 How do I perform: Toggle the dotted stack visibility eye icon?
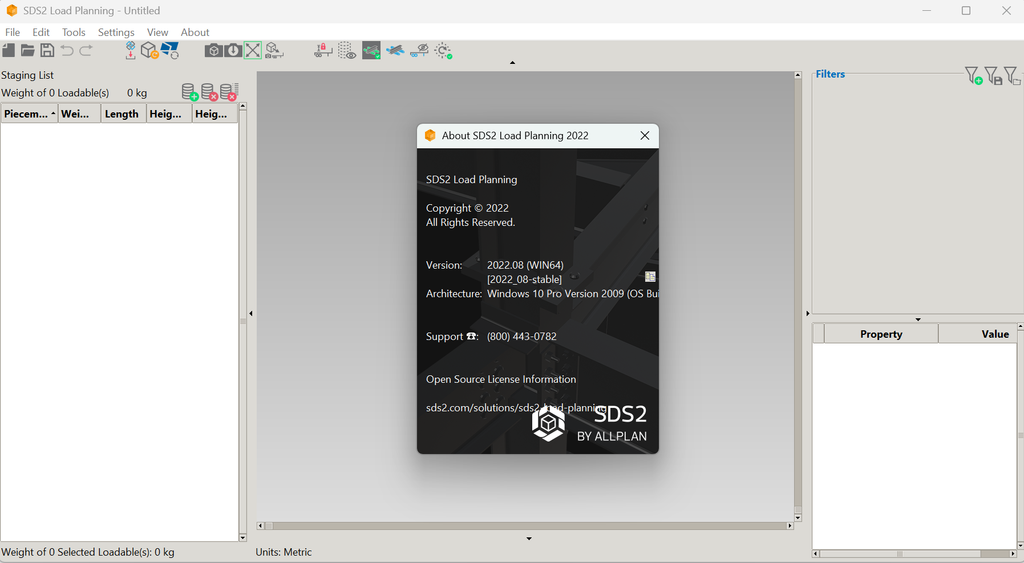[x=347, y=50]
